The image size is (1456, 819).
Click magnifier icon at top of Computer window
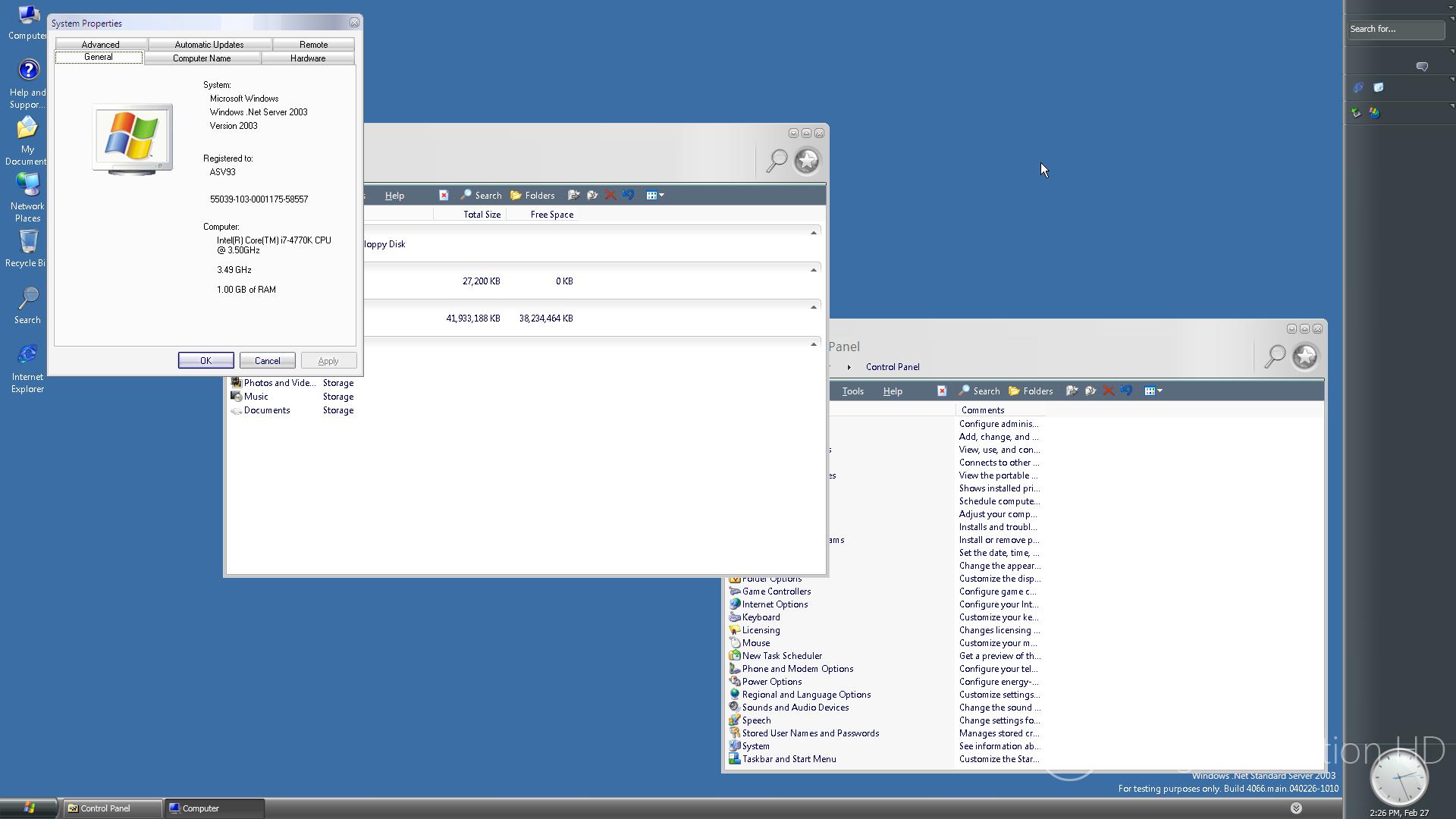[777, 161]
